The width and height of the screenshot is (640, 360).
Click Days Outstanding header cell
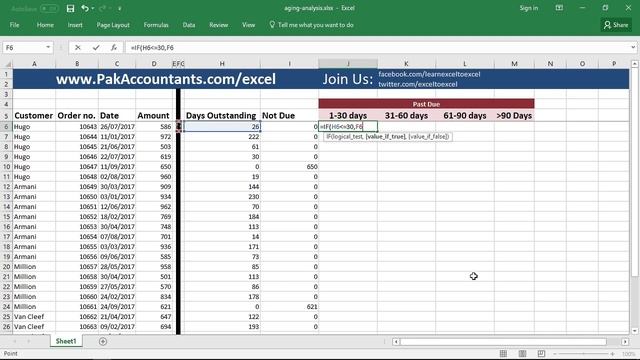221,116
